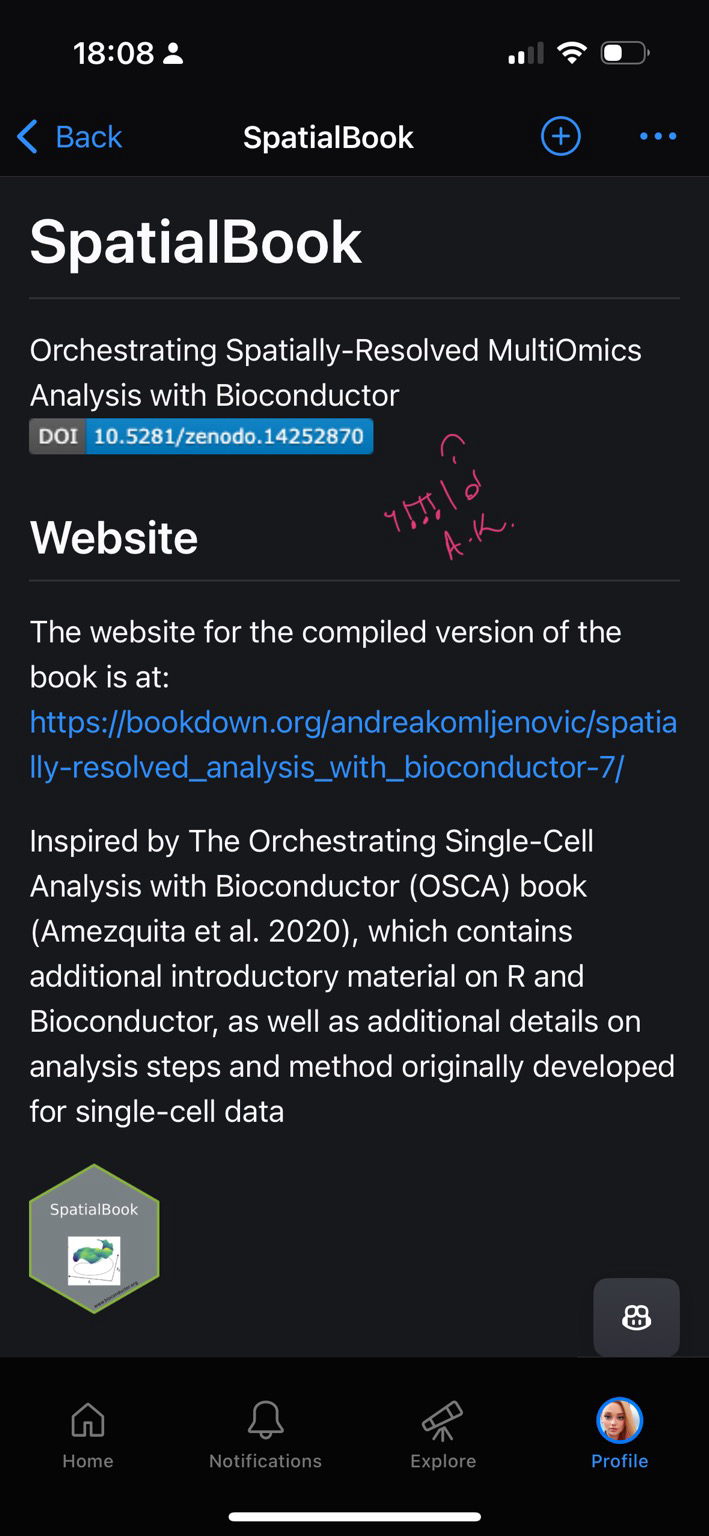Launch the Copilot chat floating button
The width and height of the screenshot is (709, 1536).
pyautogui.click(x=636, y=1318)
